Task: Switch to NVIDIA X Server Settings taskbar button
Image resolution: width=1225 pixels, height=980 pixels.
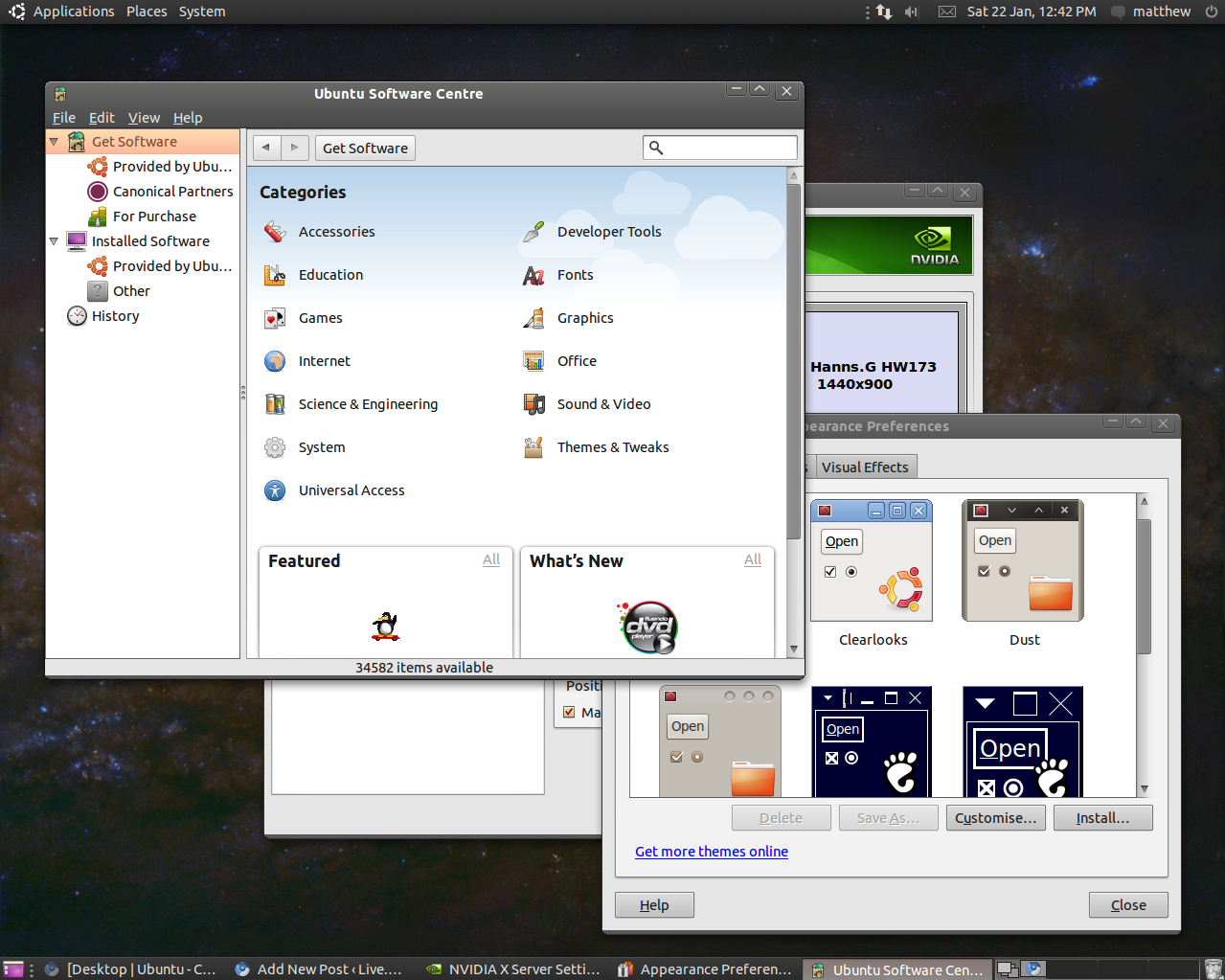Action: pyautogui.click(x=513, y=969)
